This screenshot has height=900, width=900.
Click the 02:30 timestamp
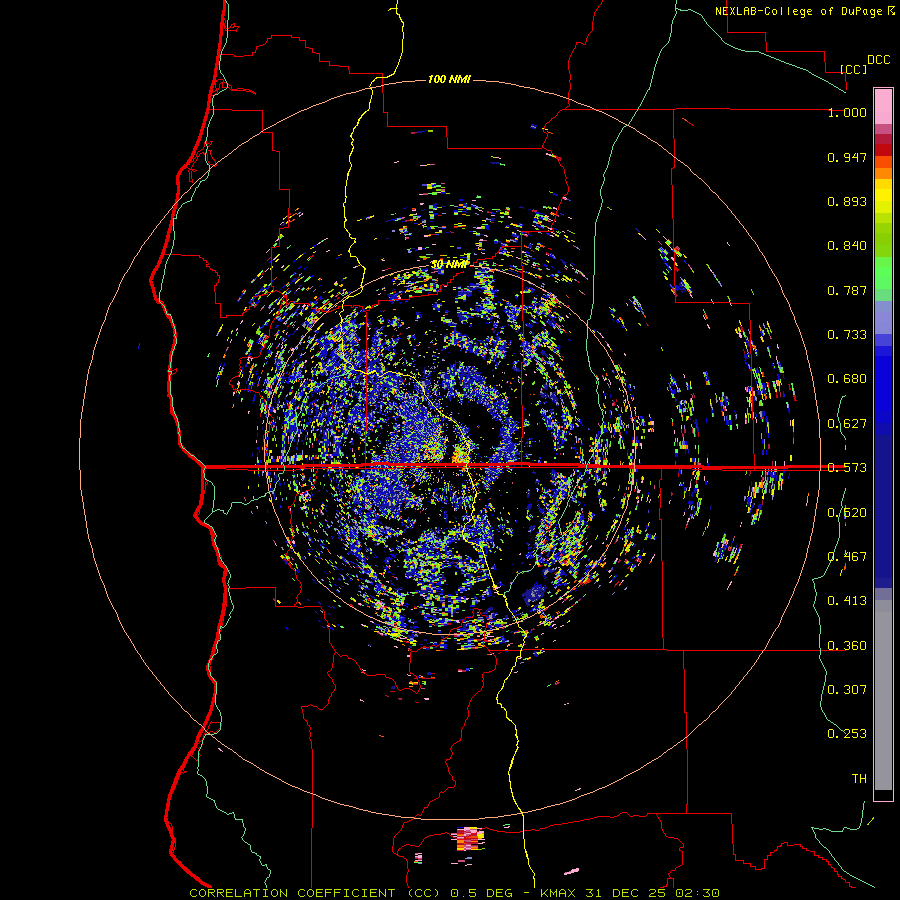point(697,893)
